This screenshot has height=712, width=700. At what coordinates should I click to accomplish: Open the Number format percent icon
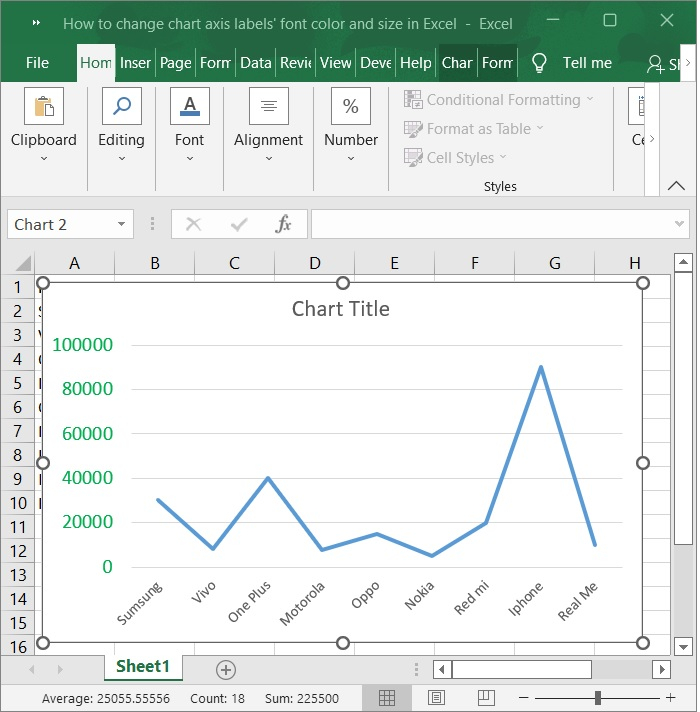(x=351, y=106)
